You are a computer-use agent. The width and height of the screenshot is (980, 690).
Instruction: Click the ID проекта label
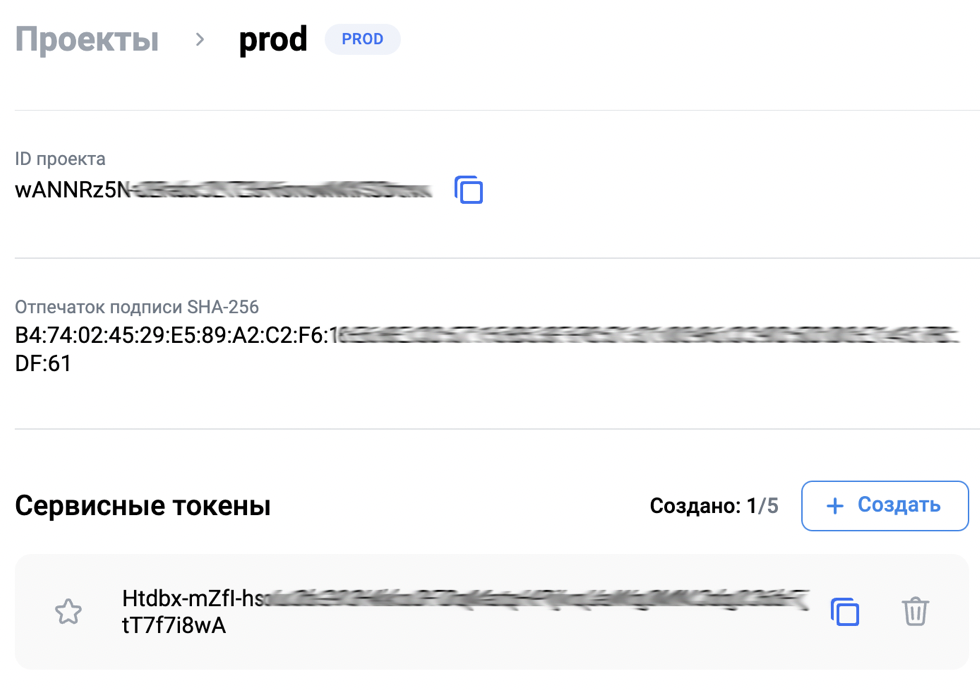60,159
